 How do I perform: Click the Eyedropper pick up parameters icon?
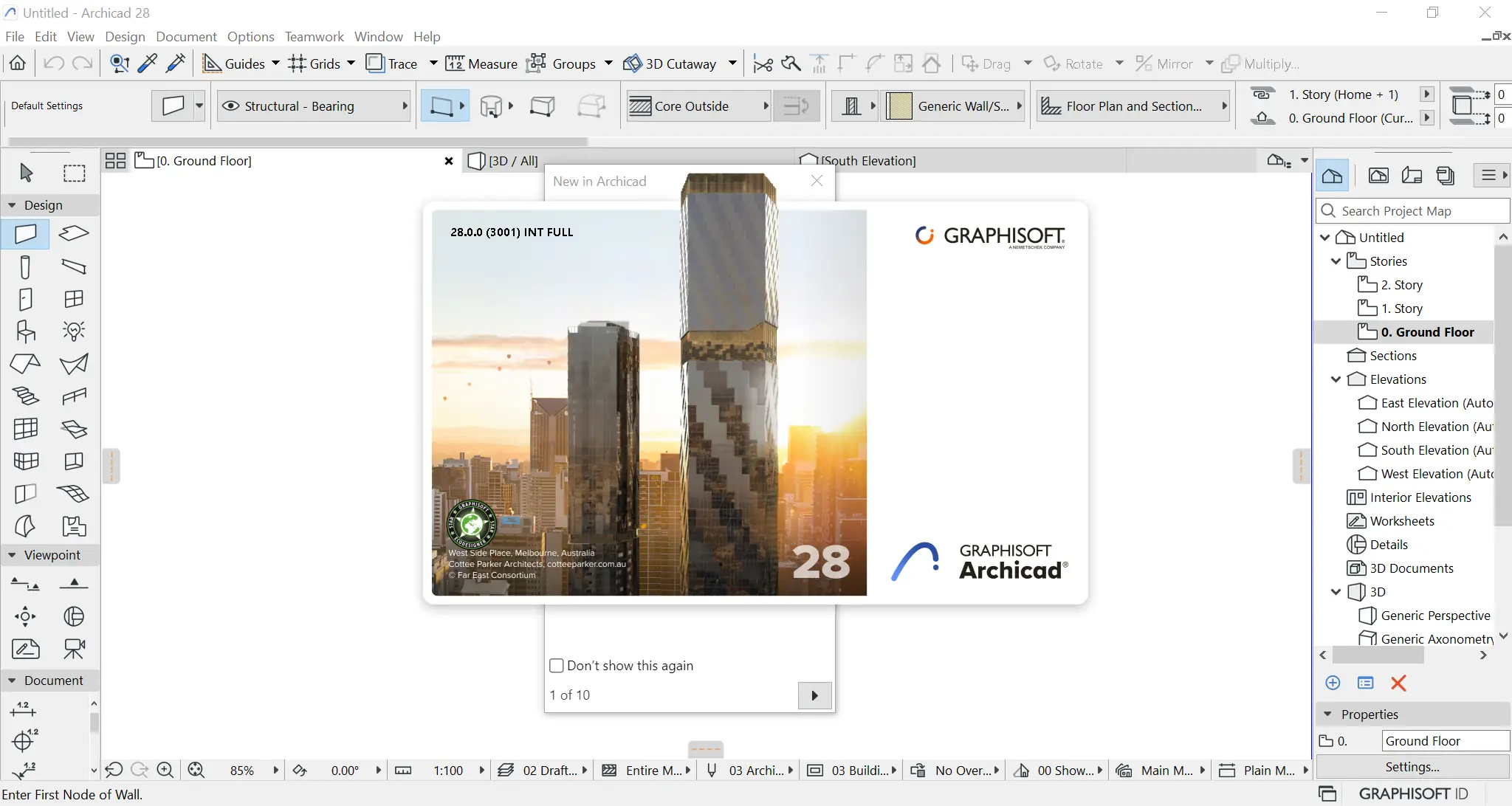[x=147, y=63]
